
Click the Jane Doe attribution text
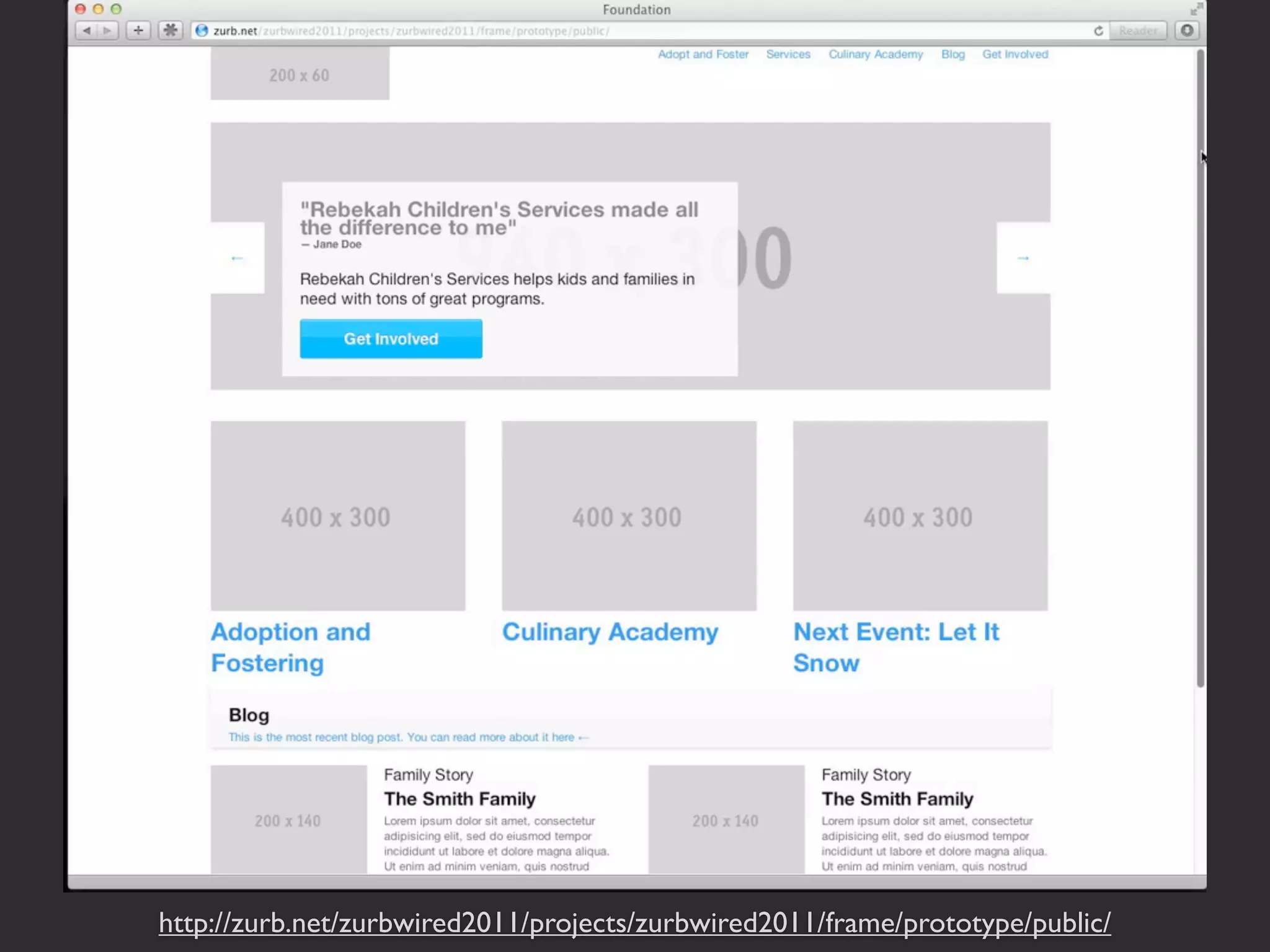coord(331,244)
